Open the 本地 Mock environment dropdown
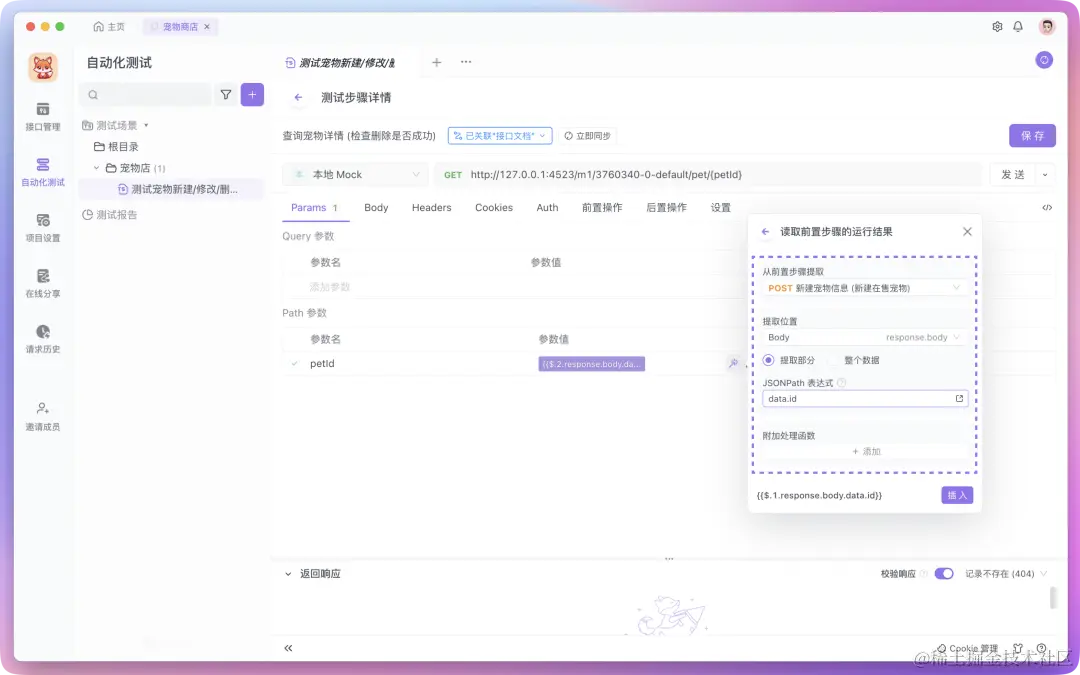Screen dimensions: 1080x675 354,174
